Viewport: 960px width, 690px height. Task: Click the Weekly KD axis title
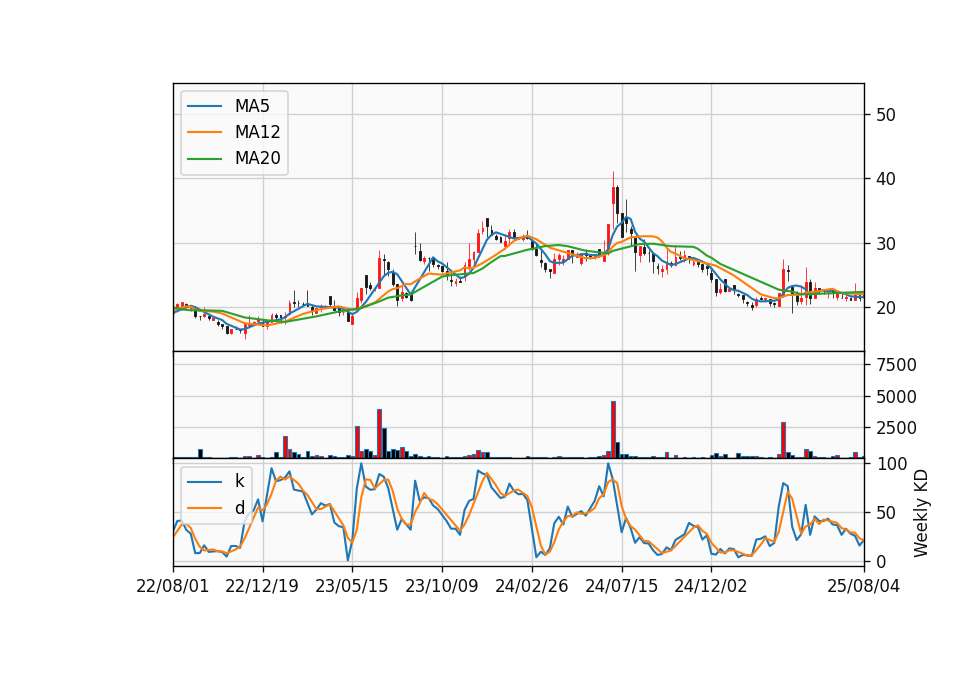point(920,514)
